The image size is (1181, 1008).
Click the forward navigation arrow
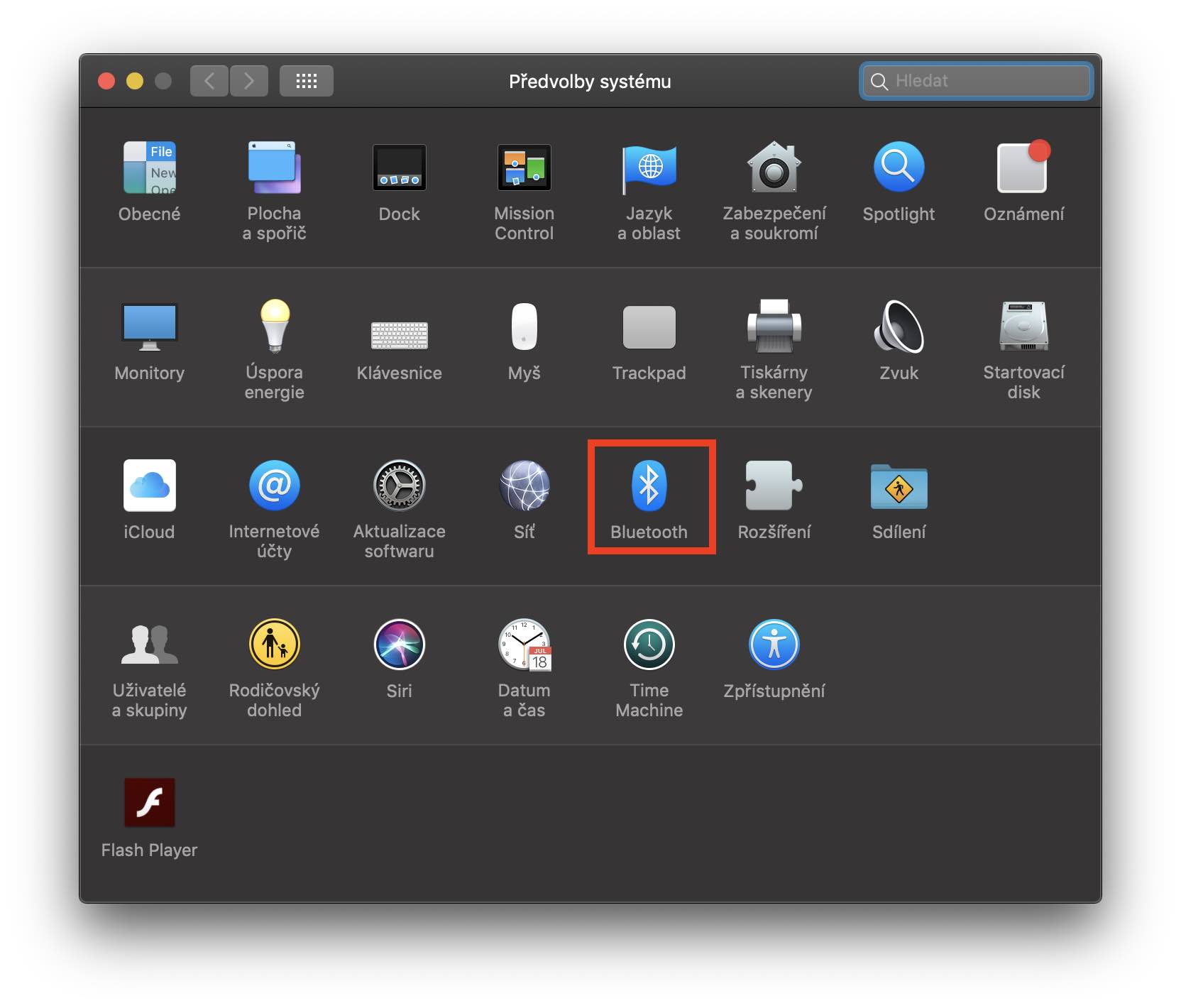[x=249, y=80]
